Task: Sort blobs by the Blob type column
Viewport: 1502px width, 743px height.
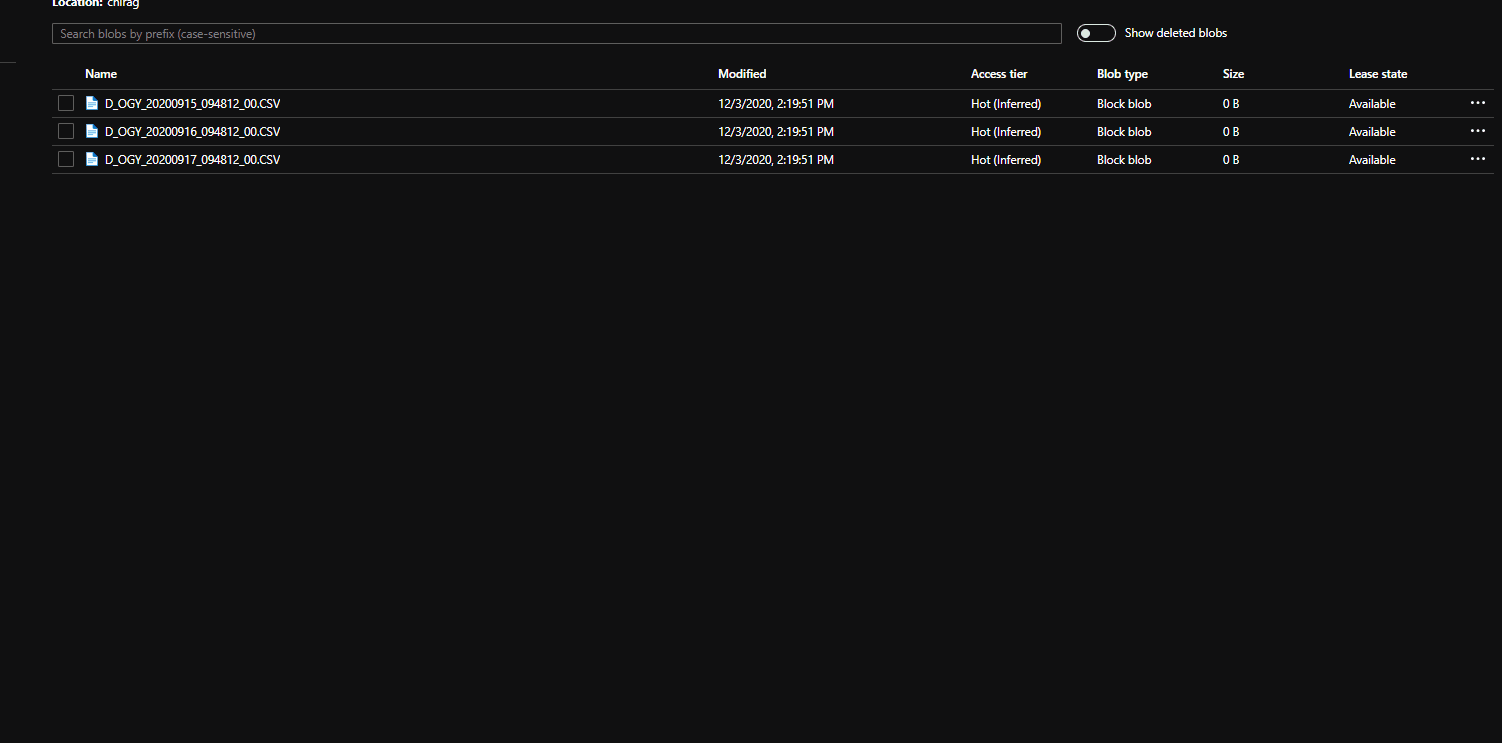Action: 1122,73
